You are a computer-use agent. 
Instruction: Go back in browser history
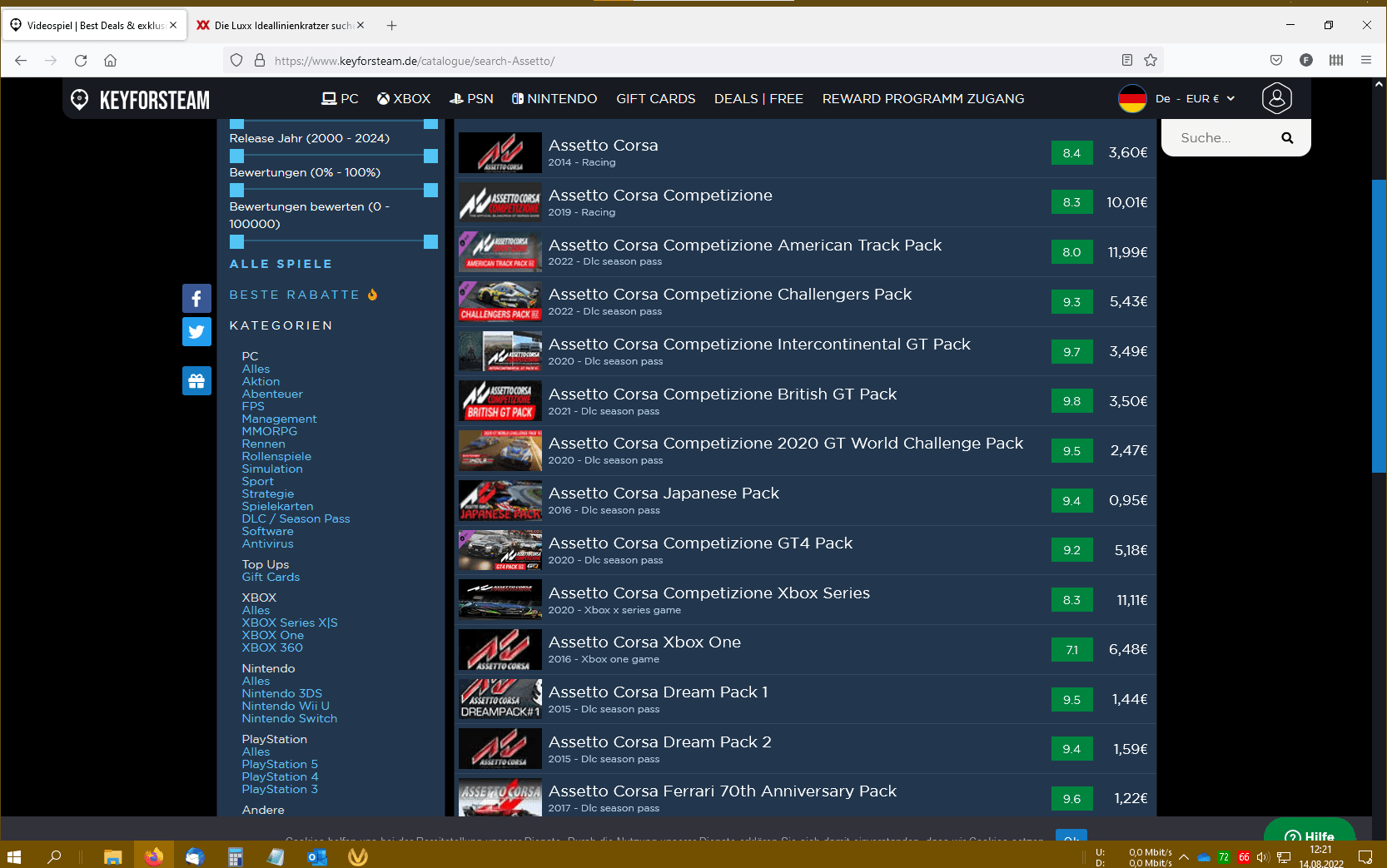21,60
